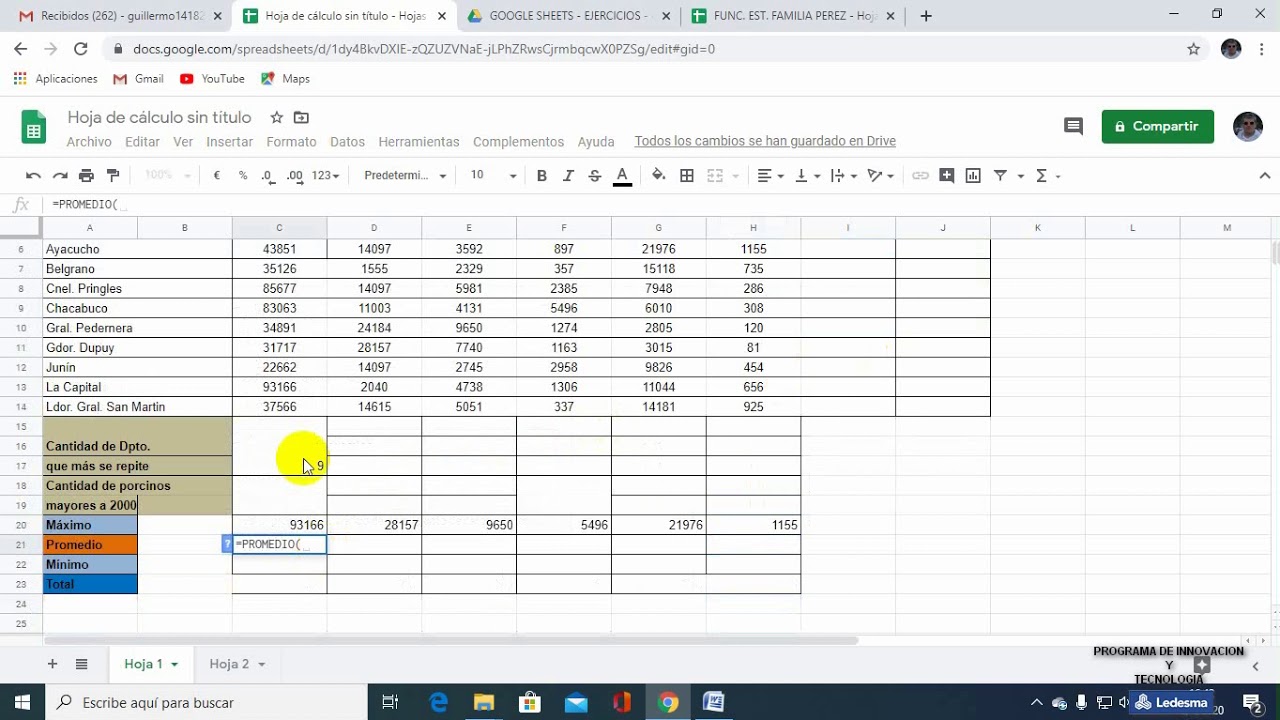Open text color picker
Image resolution: width=1280 pixels, height=720 pixels.
point(622,176)
